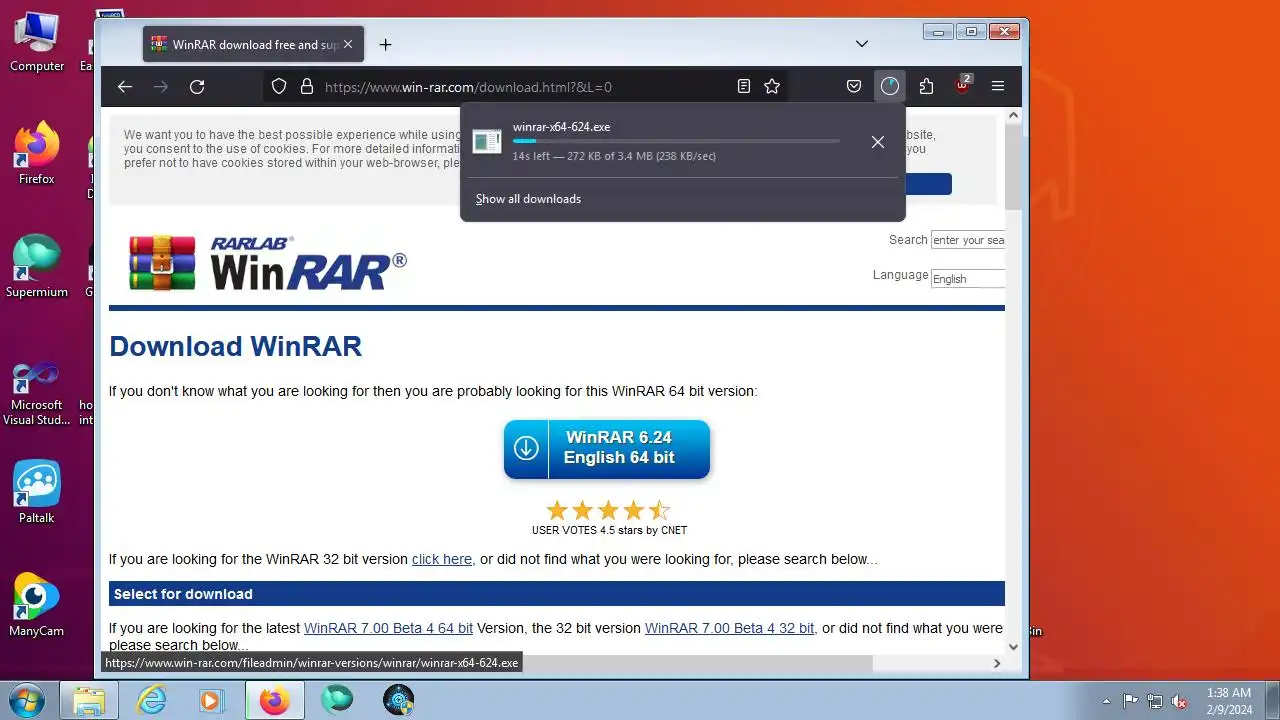Click the Firefox taskbar button
1280x720 pixels.
[x=275, y=700]
